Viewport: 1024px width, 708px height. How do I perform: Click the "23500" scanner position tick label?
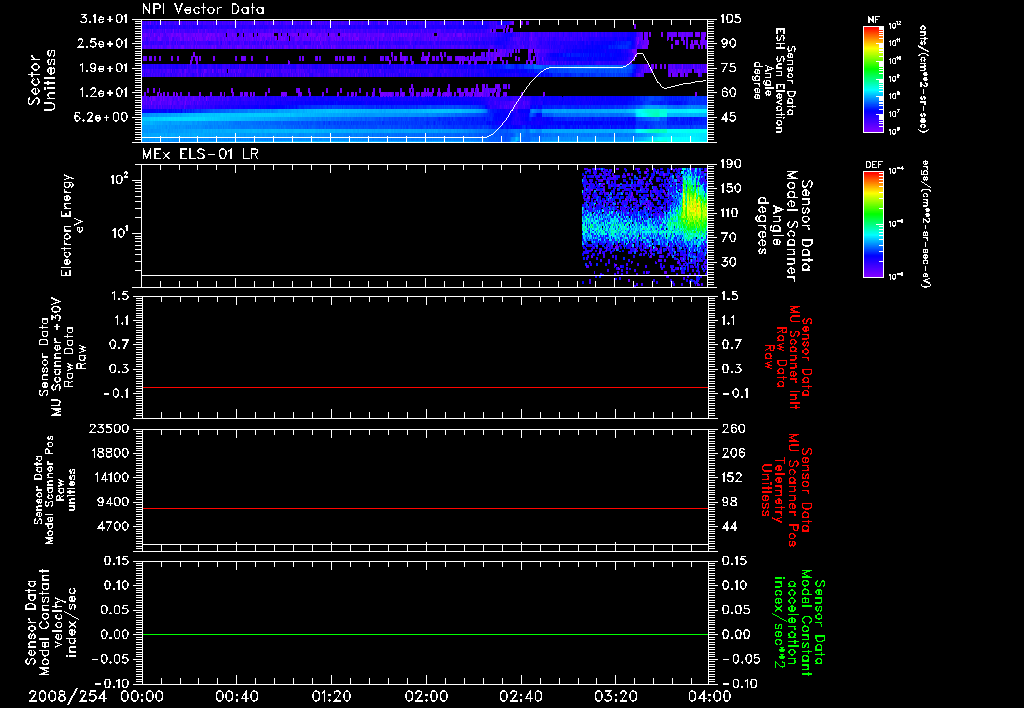pyautogui.click(x=108, y=428)
